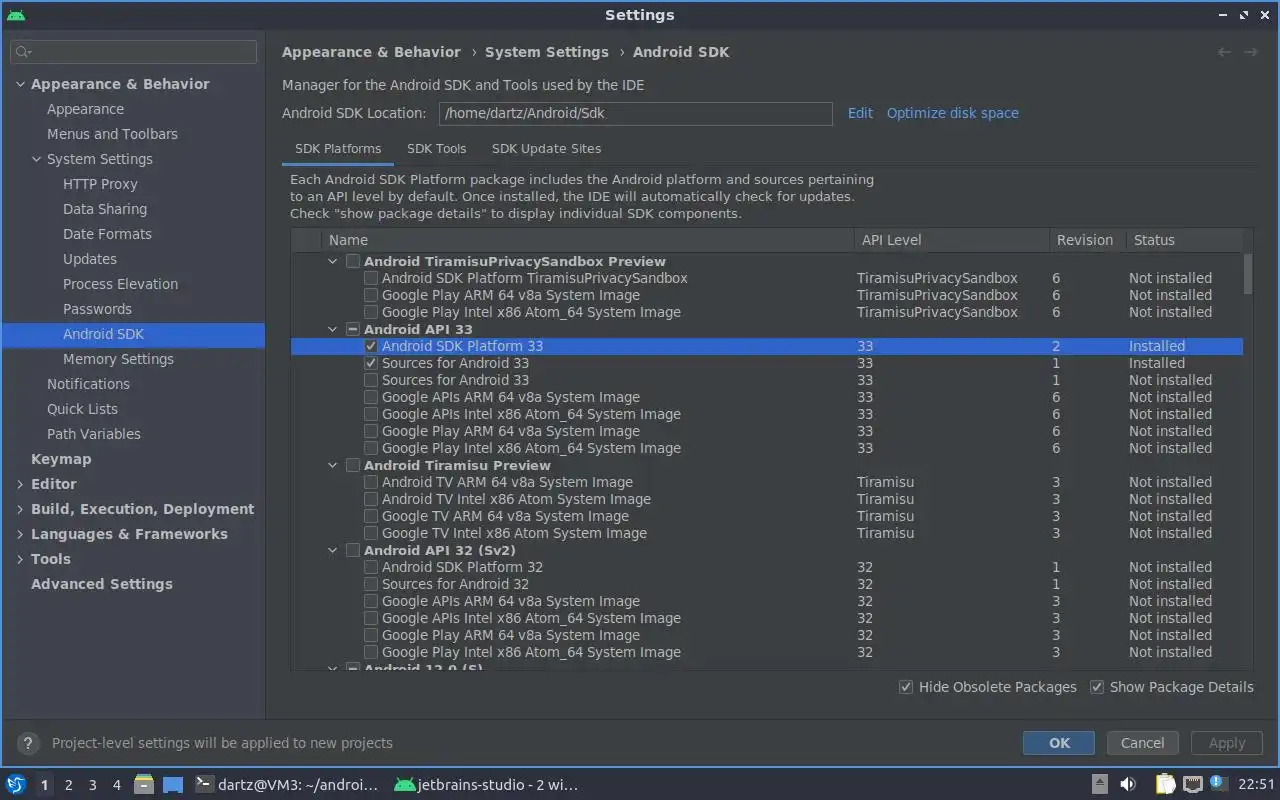
Task: Open the notifications tray icon with blue badge
Action: pyautogui.click(x=1218, y=783)
